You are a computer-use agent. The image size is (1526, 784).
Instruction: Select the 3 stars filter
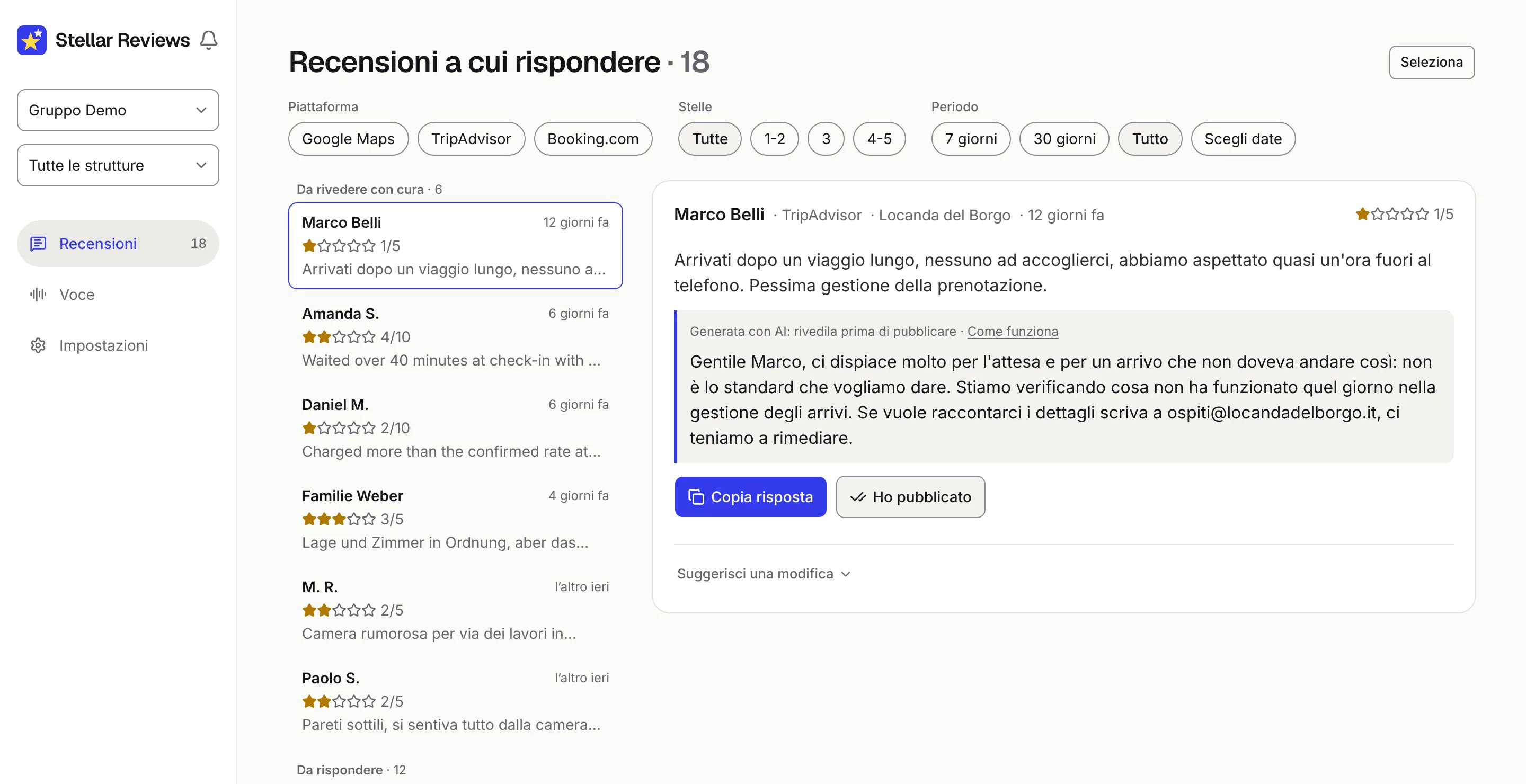[x=826, y=139]
